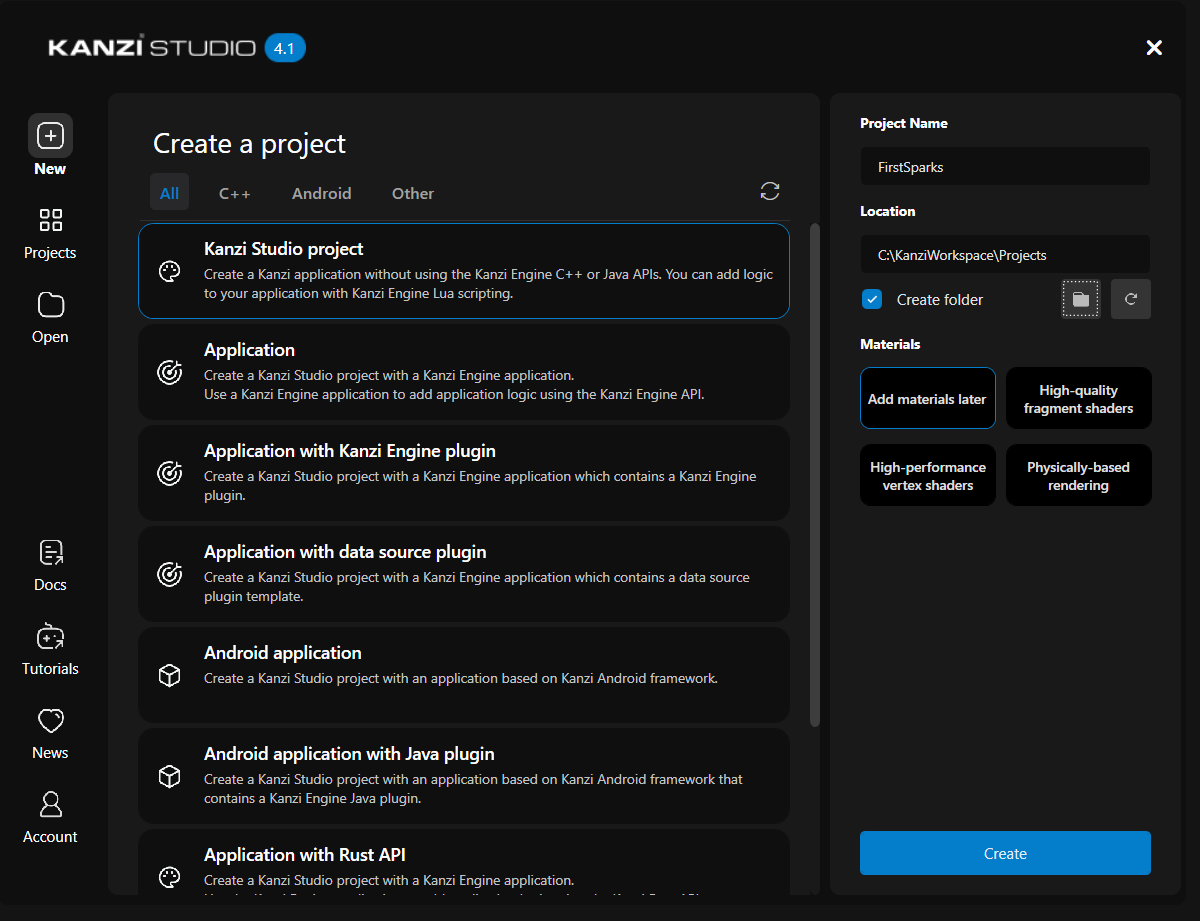Open Account profile icon in sidebar
The height and width of the screenshot is (921, 1200).
50,804
